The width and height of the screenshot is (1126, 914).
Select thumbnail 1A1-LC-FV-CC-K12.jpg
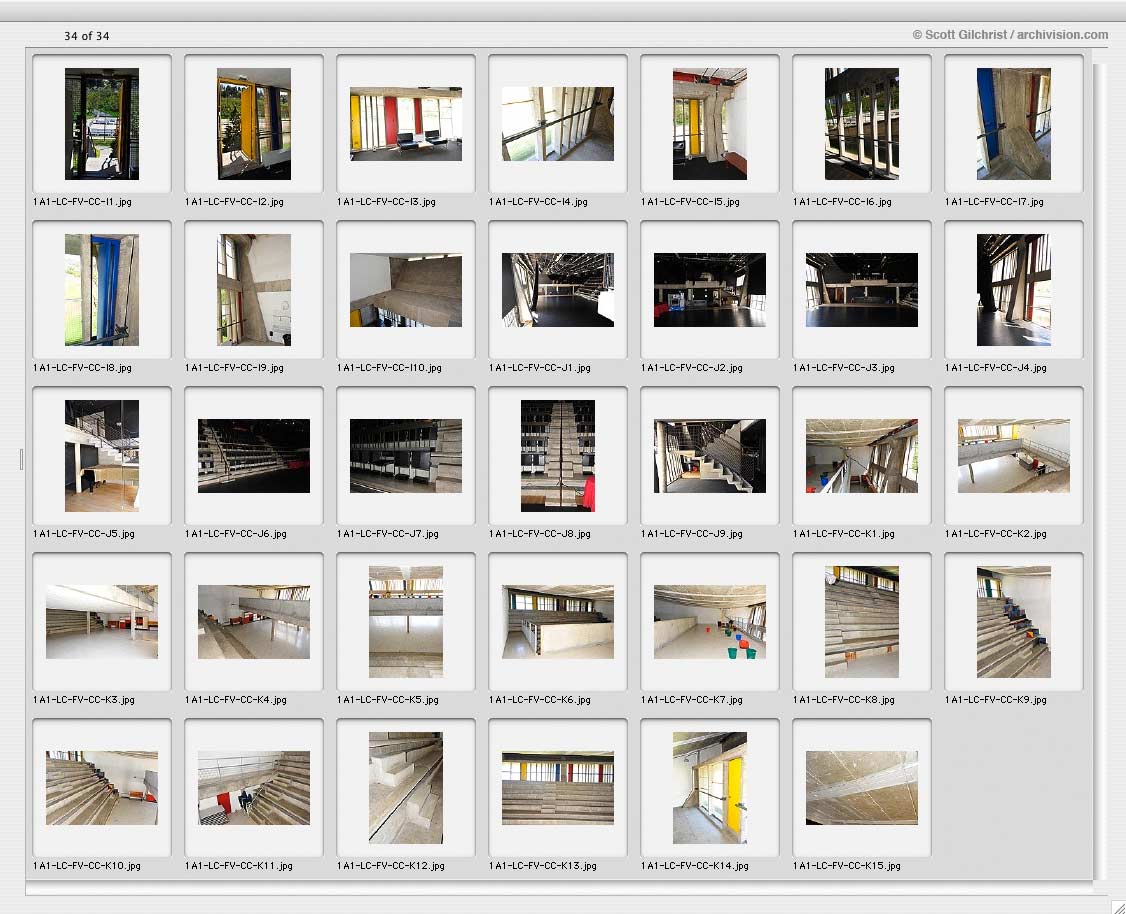(x=406, y=788)
